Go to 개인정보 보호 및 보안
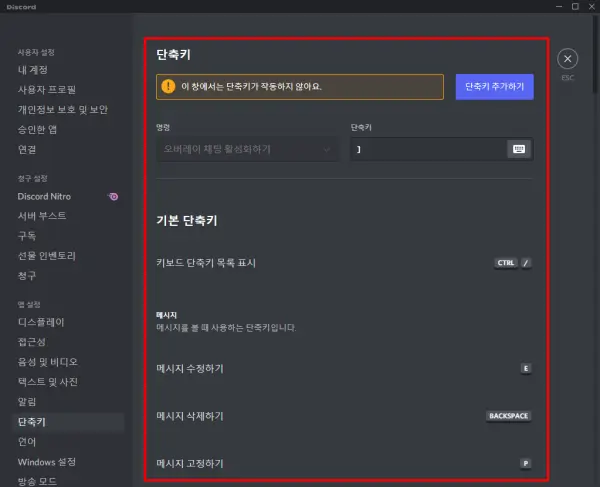This screenshot has width=600, height=487. (63, 110)
